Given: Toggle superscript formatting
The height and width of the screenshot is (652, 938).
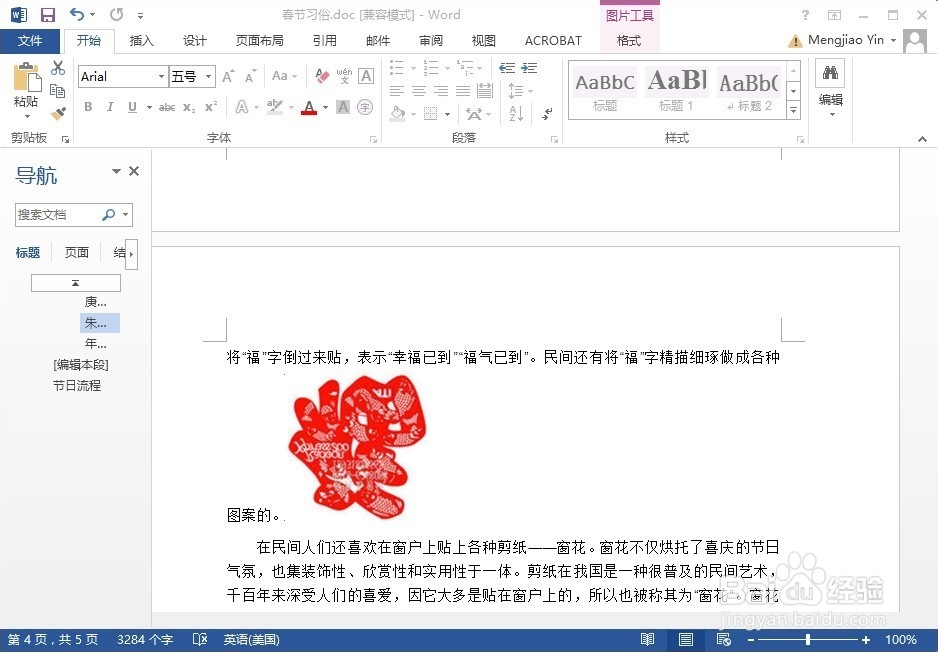Looking at the screenshot, I should pos(211,107).
